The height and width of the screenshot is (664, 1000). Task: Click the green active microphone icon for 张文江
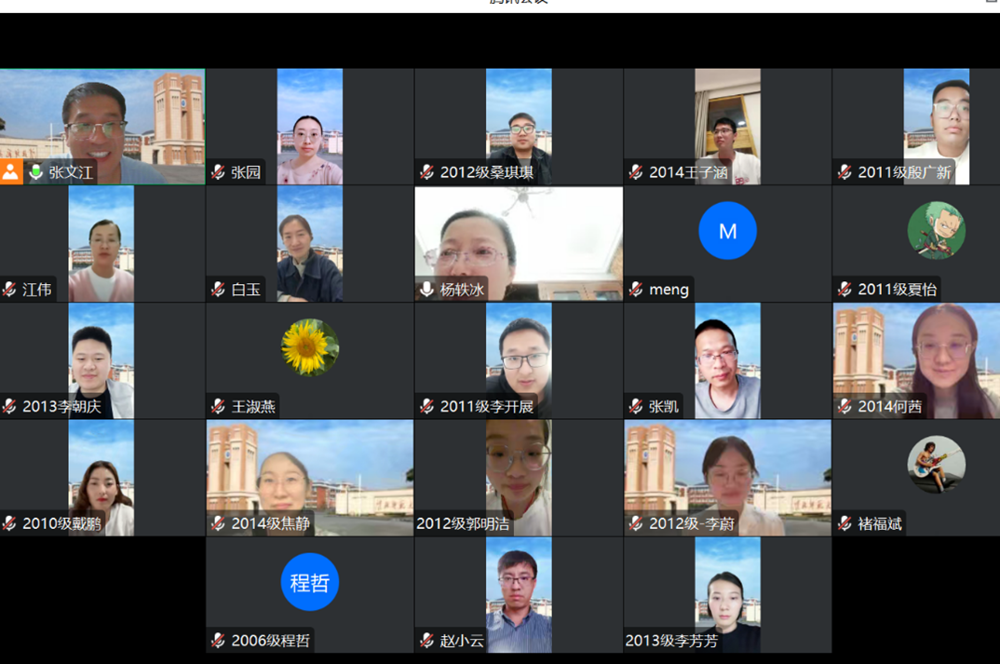pos(36,172)
